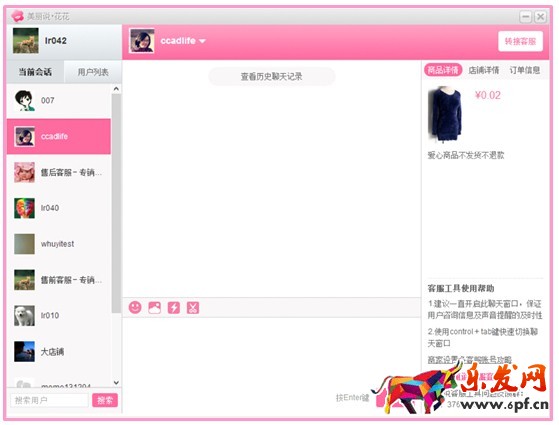Open chat with lr040
Image resolution: width=559 pixels, height=425 pixels.
coord(59,208)
